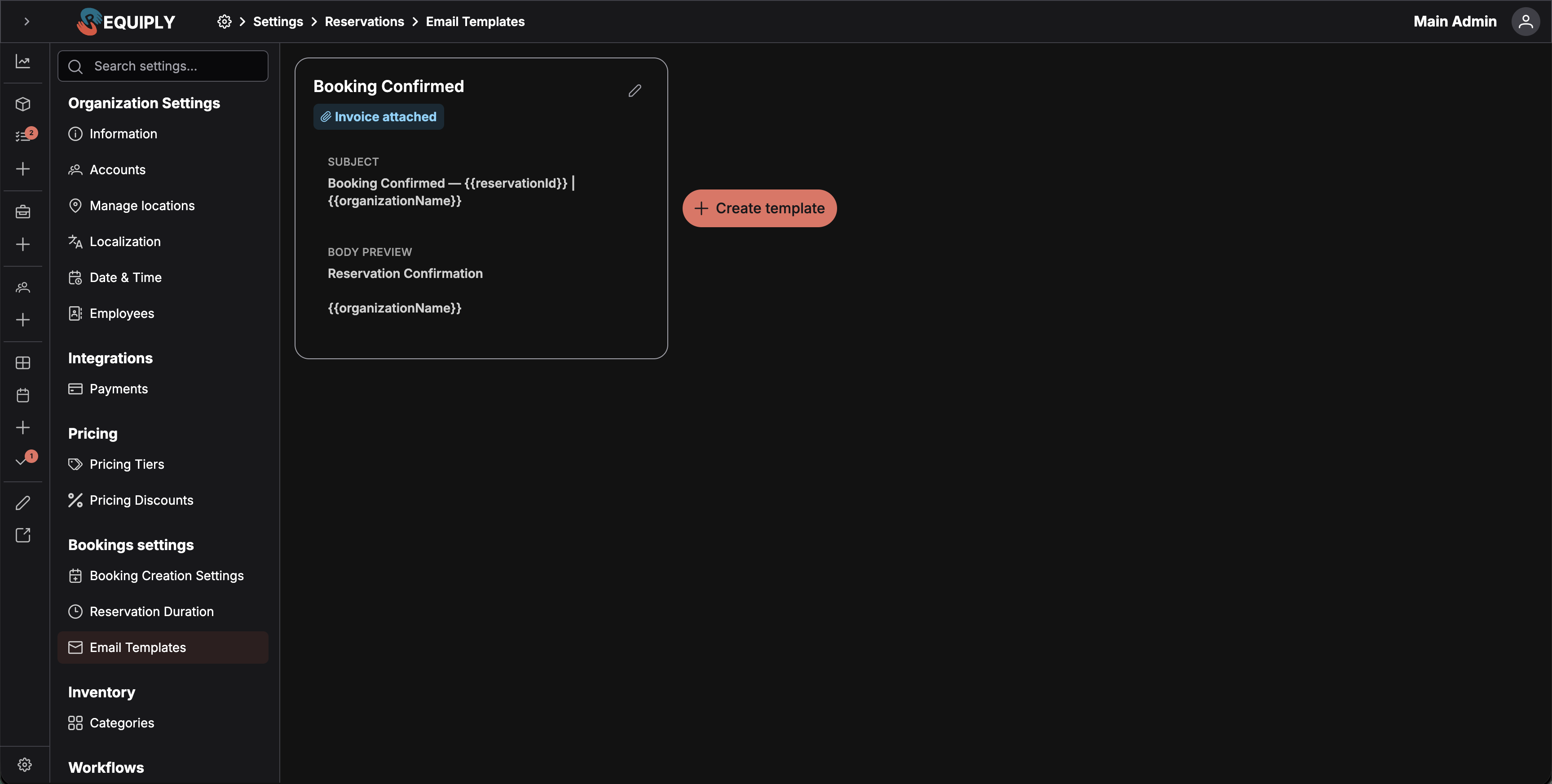Image resolution: width=1552 pixels, height=784 pixels.
Task: Click the Main Admin label
Action: [x=1455, y=21]
